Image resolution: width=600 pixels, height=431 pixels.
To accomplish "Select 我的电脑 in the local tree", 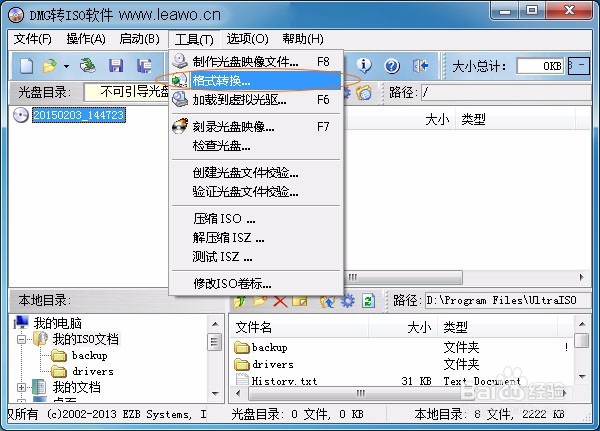I will [x=57, y=323].
